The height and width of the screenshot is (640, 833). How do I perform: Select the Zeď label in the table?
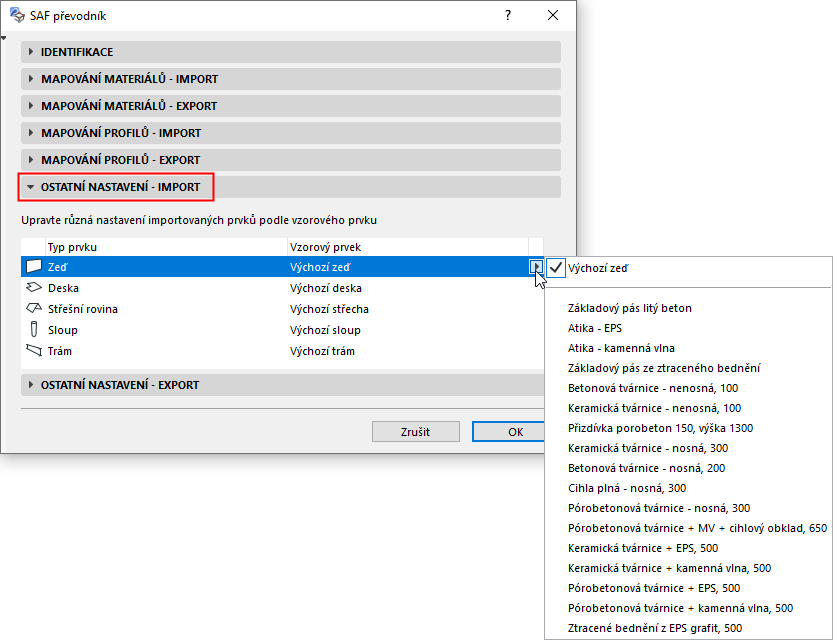coord(57,267)
